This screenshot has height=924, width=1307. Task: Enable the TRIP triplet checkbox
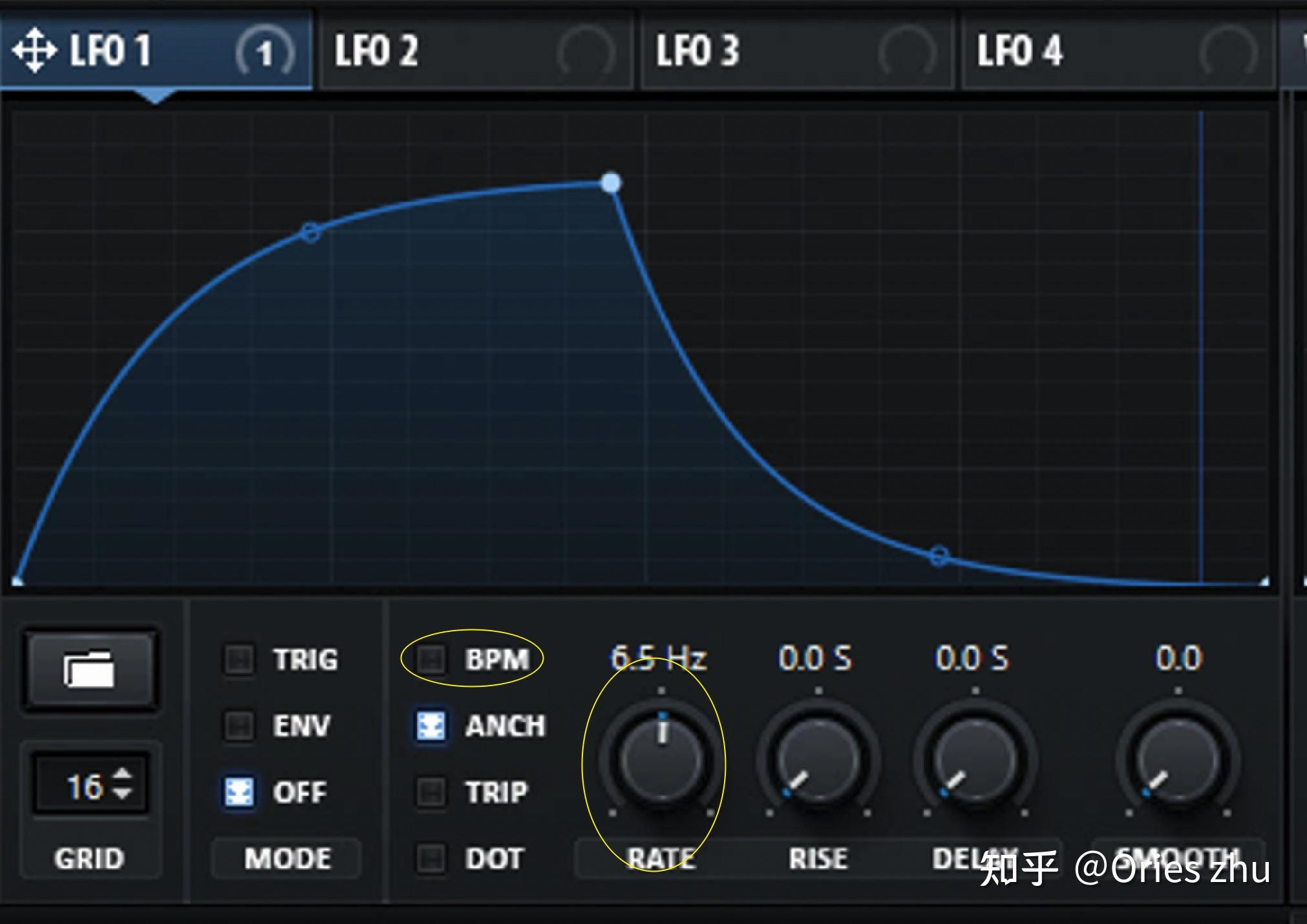click(x=430, y=792)
